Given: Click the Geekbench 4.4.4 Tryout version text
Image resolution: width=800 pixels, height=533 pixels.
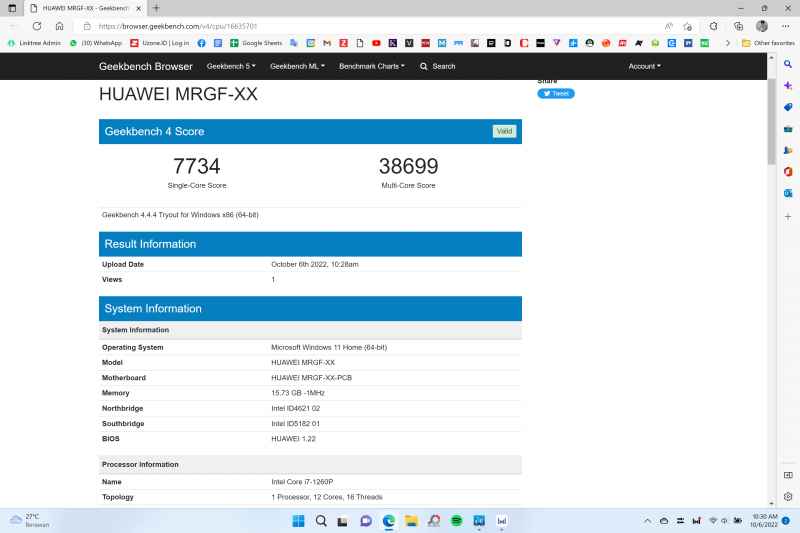Looking at the screenshot, I should coord(180,215).
